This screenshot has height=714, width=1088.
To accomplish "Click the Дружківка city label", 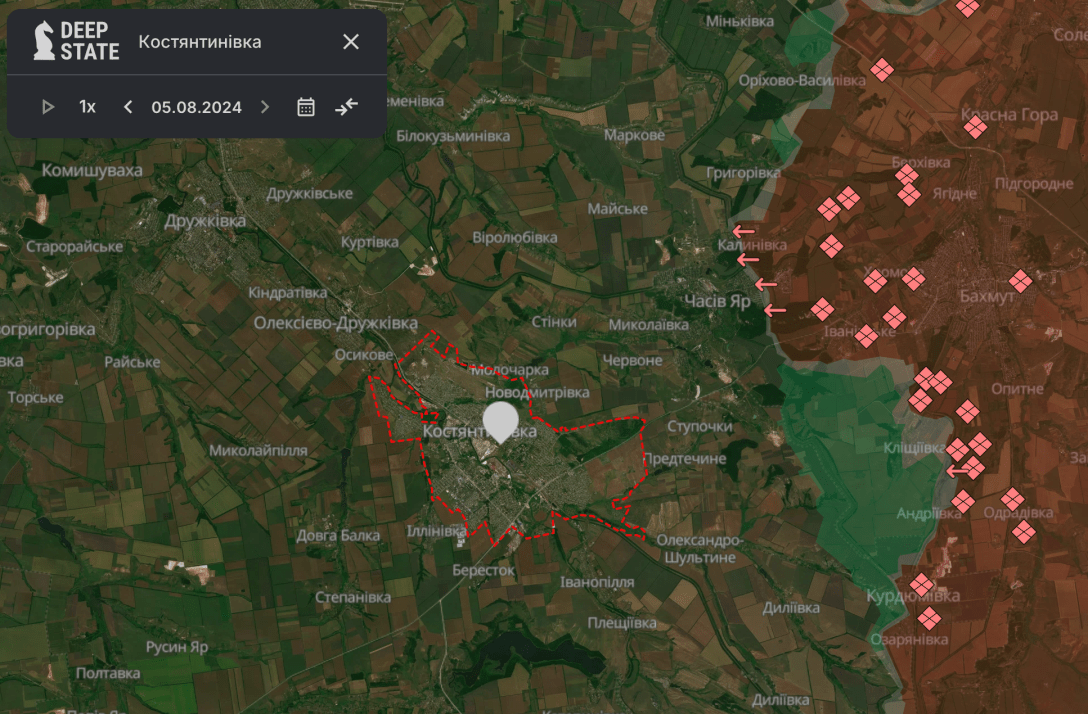I will tap(205, 221).
